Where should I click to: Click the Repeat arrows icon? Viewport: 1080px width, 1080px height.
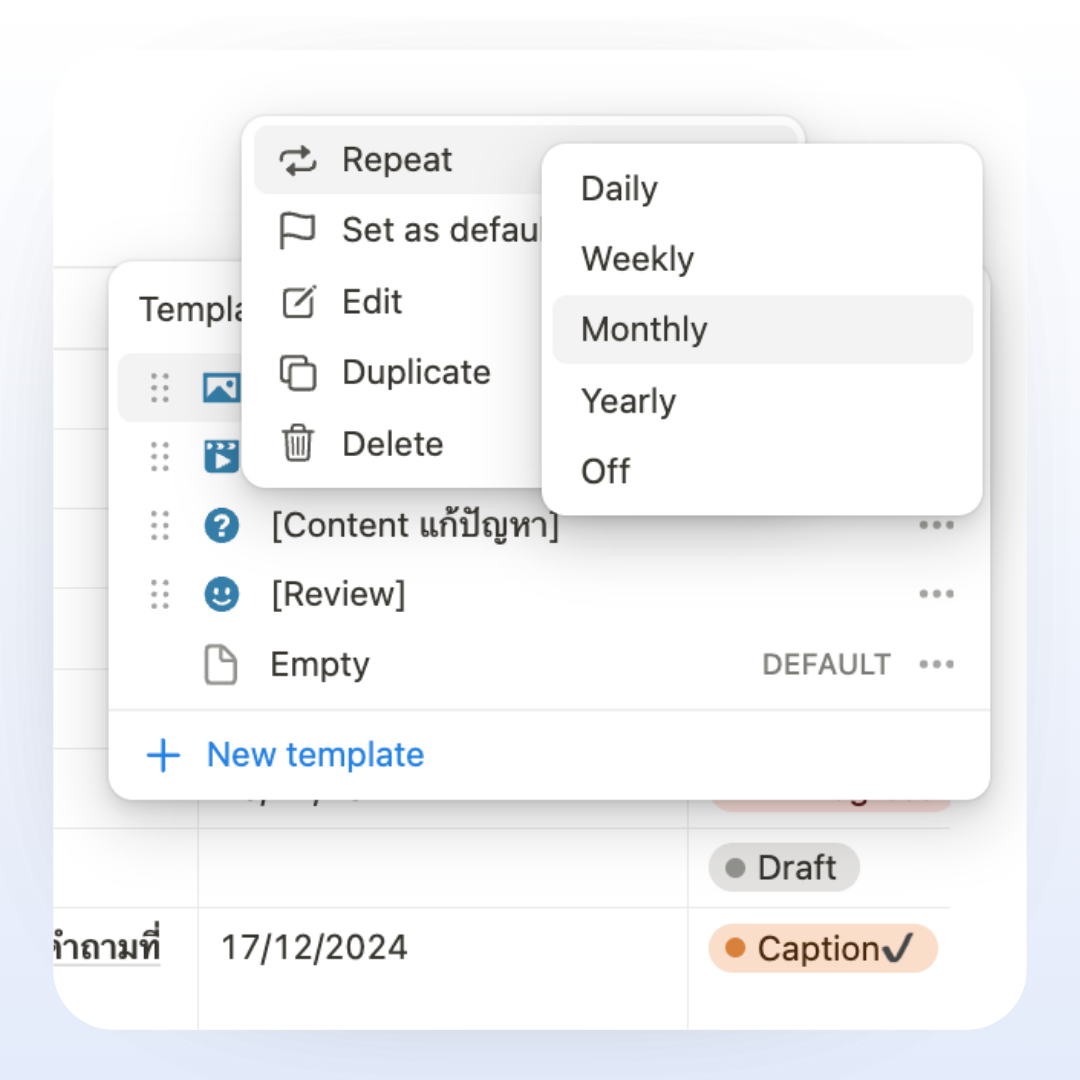click(297, 160)
